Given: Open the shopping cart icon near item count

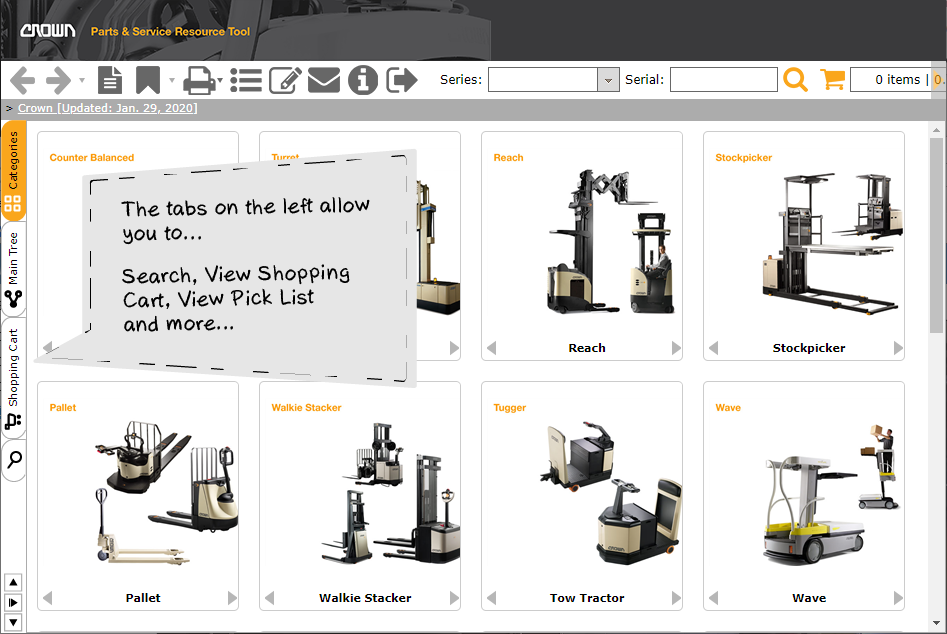Looking at the screenshot, I should (x=833, y=79).
